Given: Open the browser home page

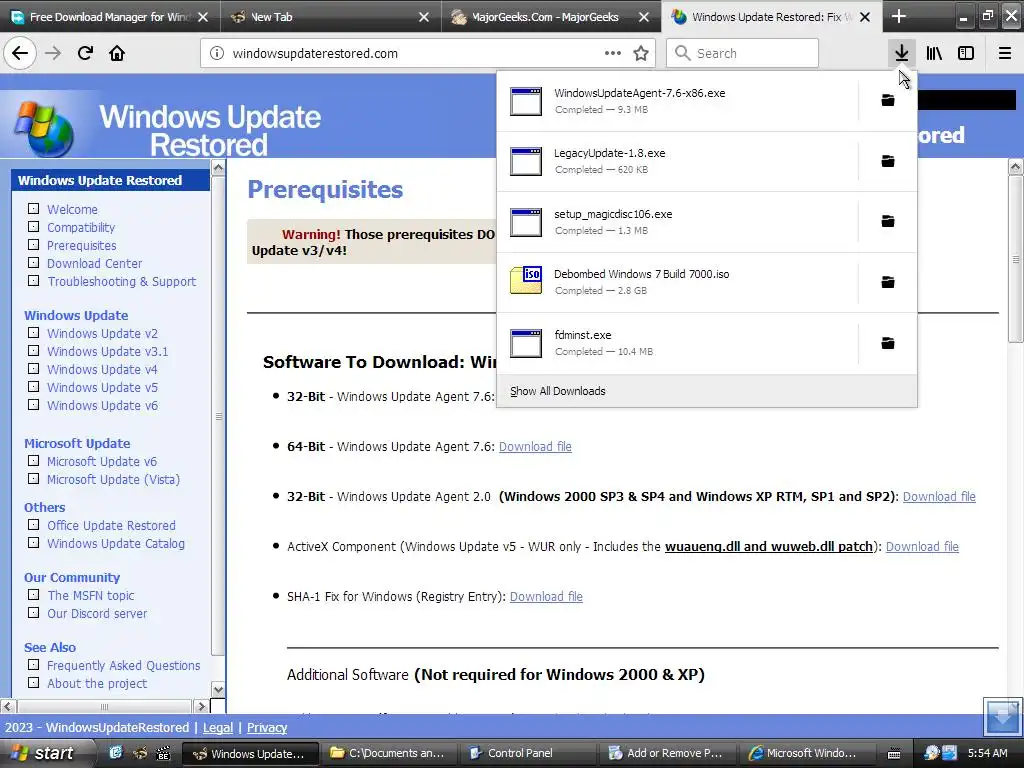Looking at the screenshot, I should [x=117, y=54].
